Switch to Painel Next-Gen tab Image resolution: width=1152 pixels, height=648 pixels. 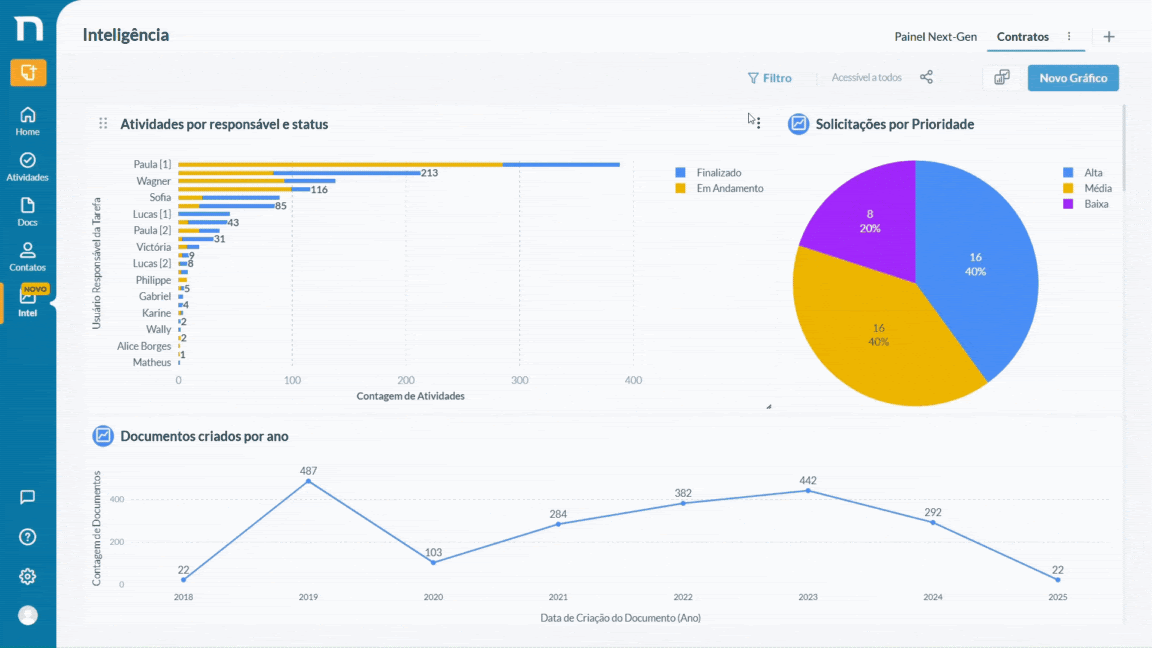pos(935,37)
